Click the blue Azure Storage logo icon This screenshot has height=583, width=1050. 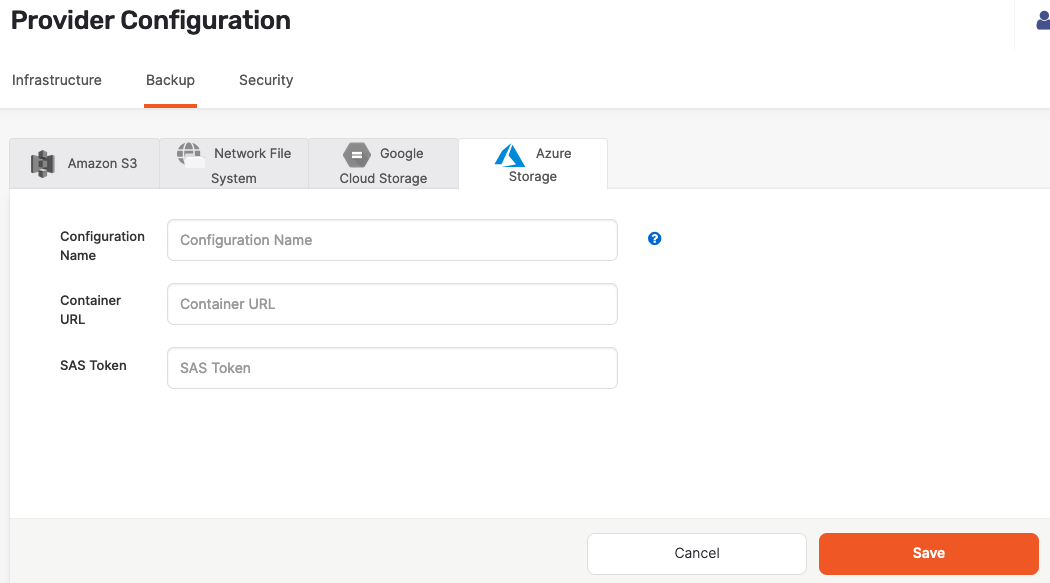[x=510, y=156]
